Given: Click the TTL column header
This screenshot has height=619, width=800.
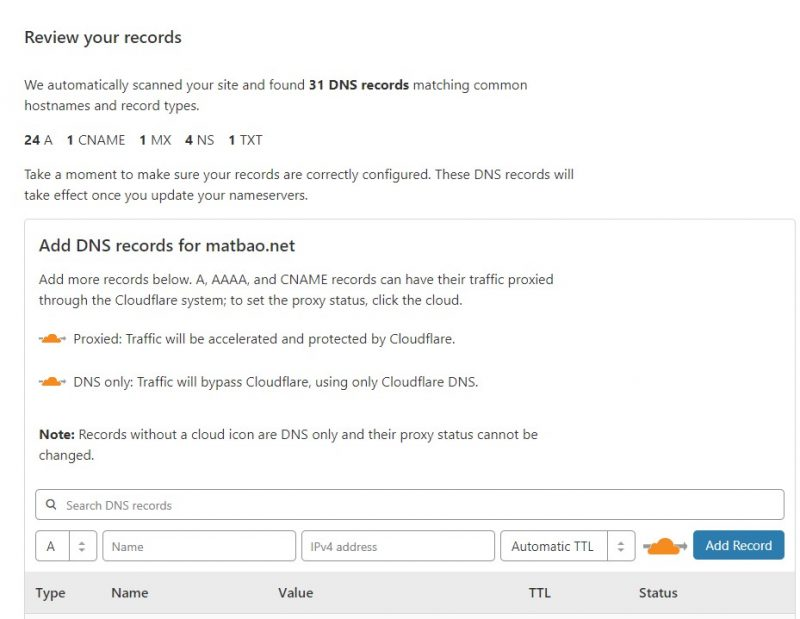Looking at the screenshot, I should 540,593.
